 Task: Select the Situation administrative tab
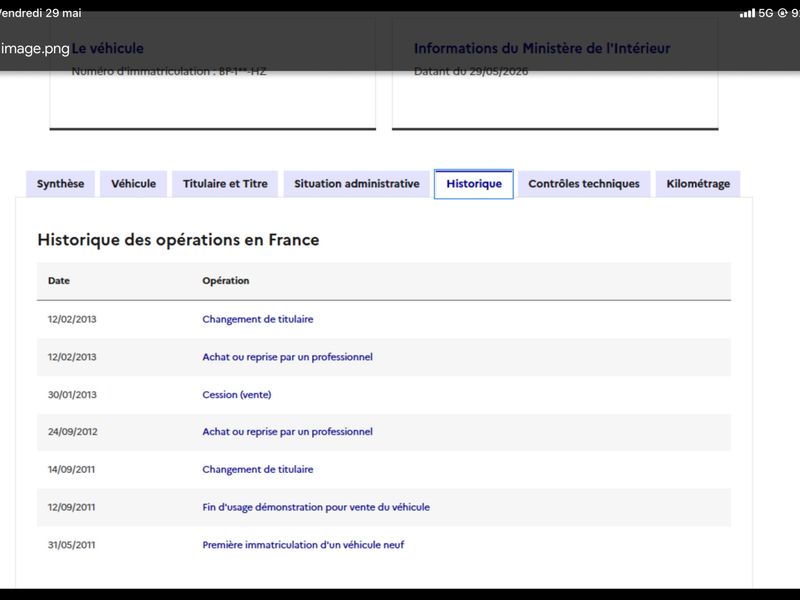coord(357,184)
